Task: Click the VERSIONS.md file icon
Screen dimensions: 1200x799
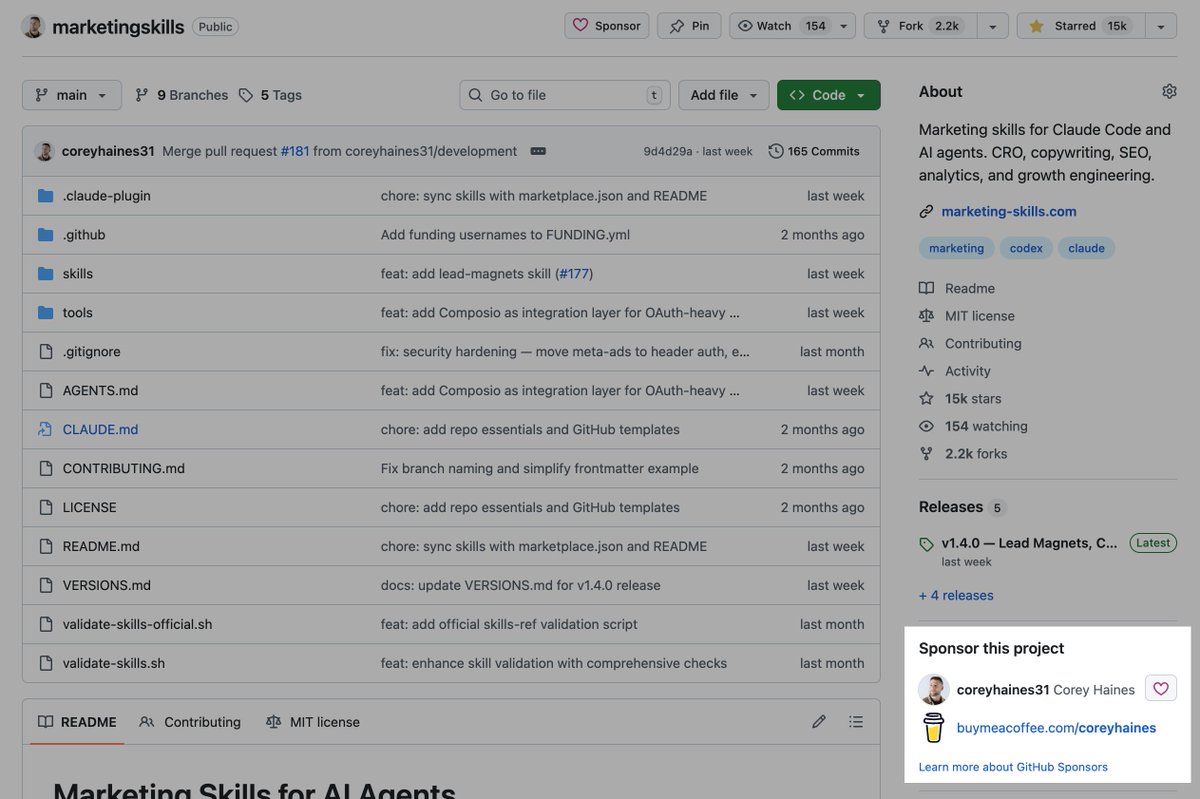Action: click(x=45, y=586)
